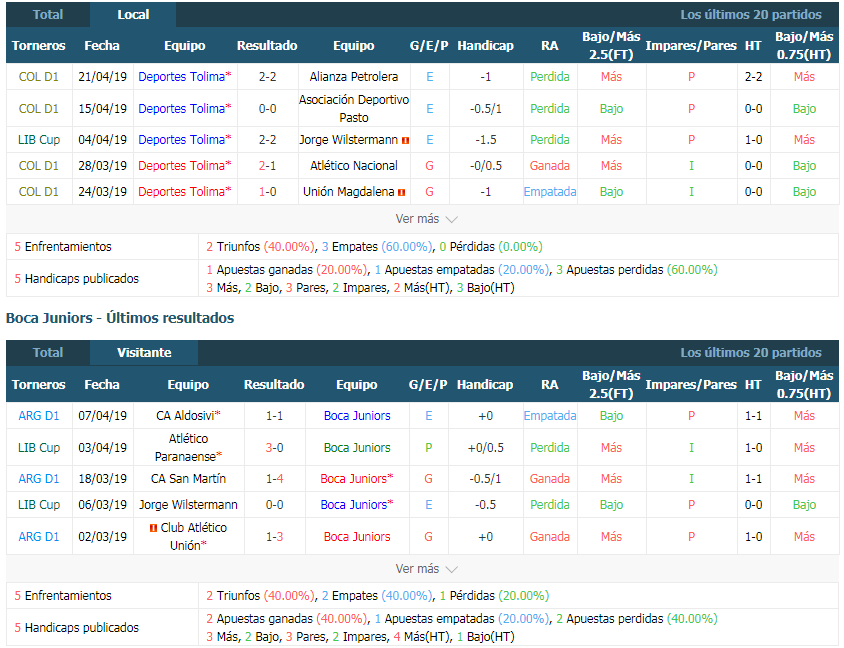Screen dimensions: 844x648
Task: Expand 'Ver más' under Boca Juniors results
Action: click(426, 569)
